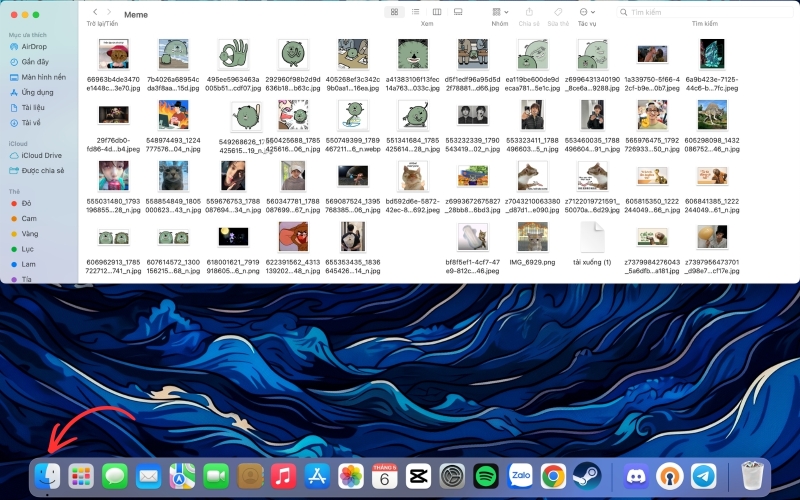The height and width of the screenshot is (500, 800).
Task: Click file name 618001621_7919918605...6_n.png
Action: click(x=233, y=267)
